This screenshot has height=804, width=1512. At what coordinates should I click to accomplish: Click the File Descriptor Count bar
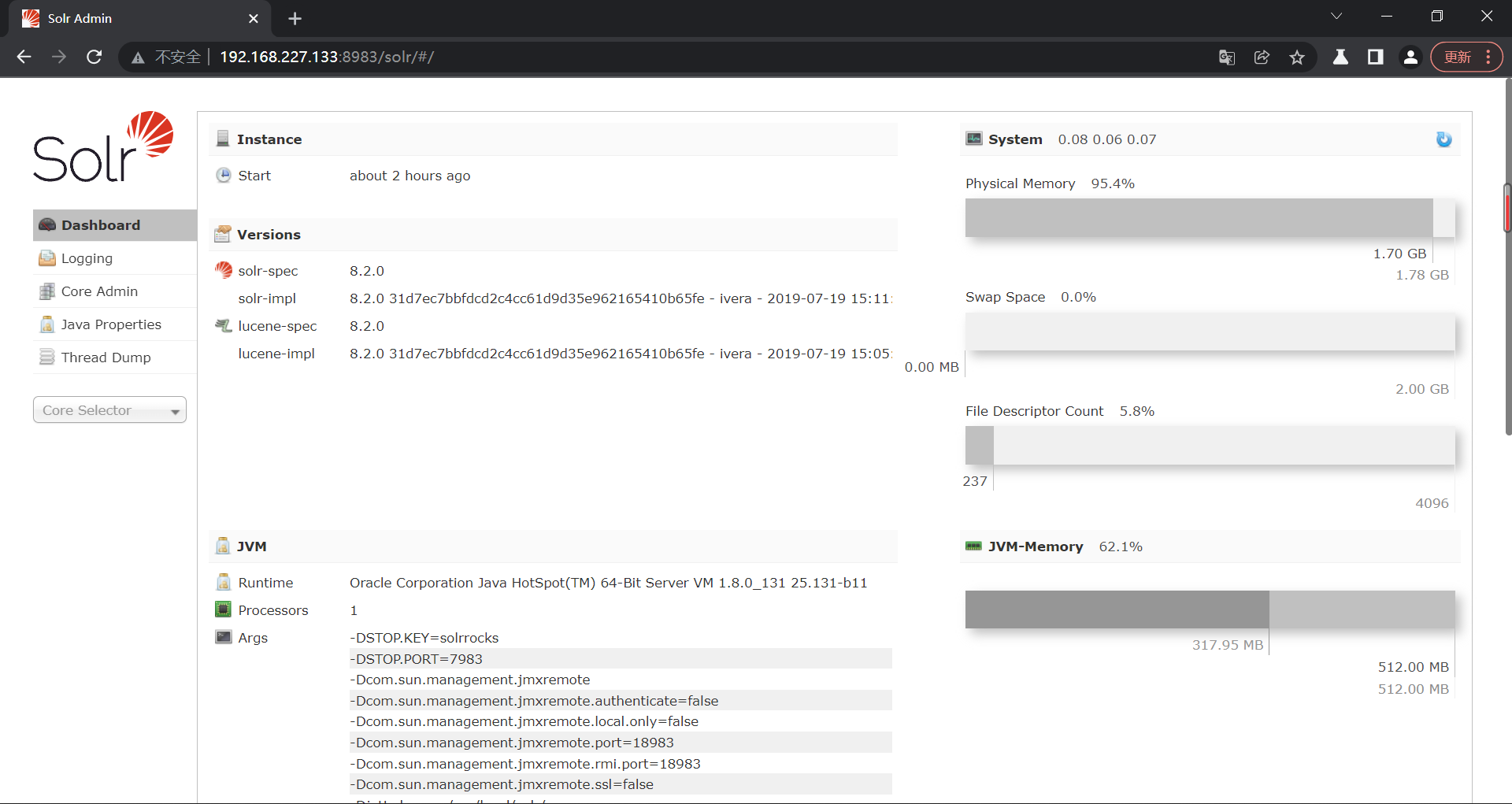(1210, 446)
